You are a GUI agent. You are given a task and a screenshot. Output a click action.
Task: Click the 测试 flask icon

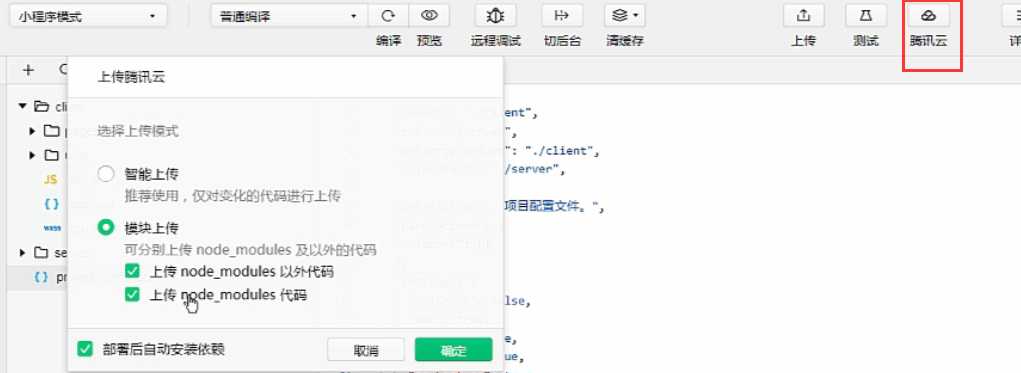pyautogui.click(x=866, y=16)
